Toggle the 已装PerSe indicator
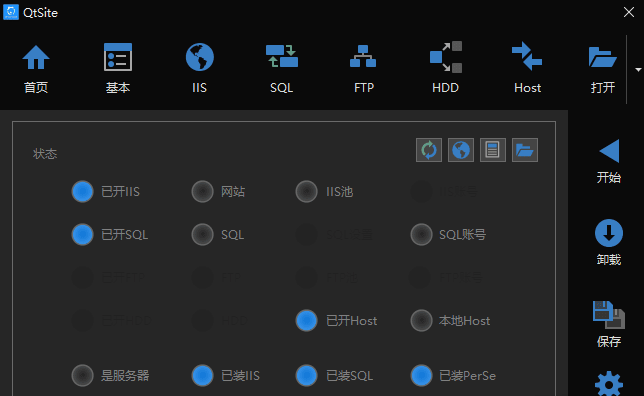The width and height of the screenshot is (644, 396). 421,375
